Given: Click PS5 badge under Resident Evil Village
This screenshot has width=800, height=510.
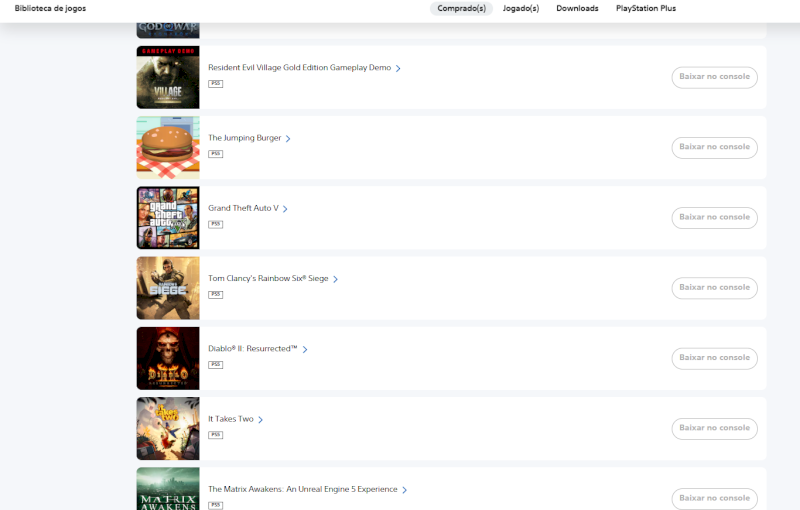Looking at the screenshot, I should (x=215, y=84).
